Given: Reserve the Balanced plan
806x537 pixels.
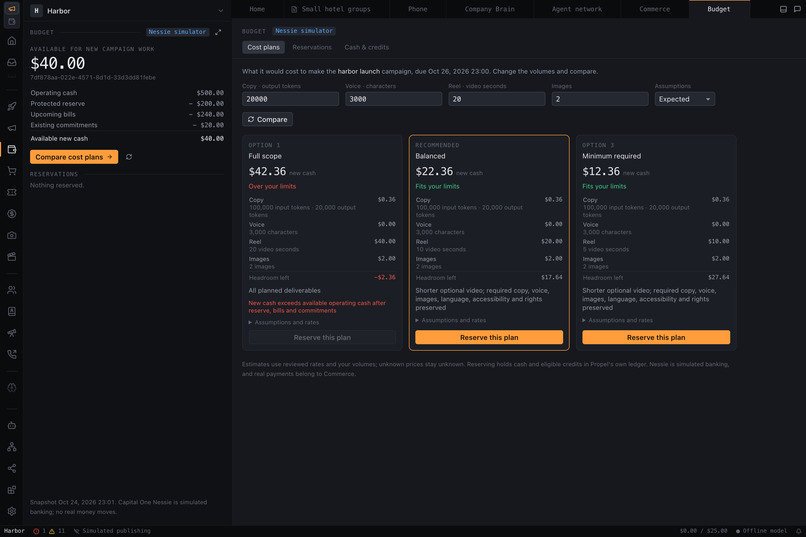Looking at the screenshot, I should (x=489, y=338).
